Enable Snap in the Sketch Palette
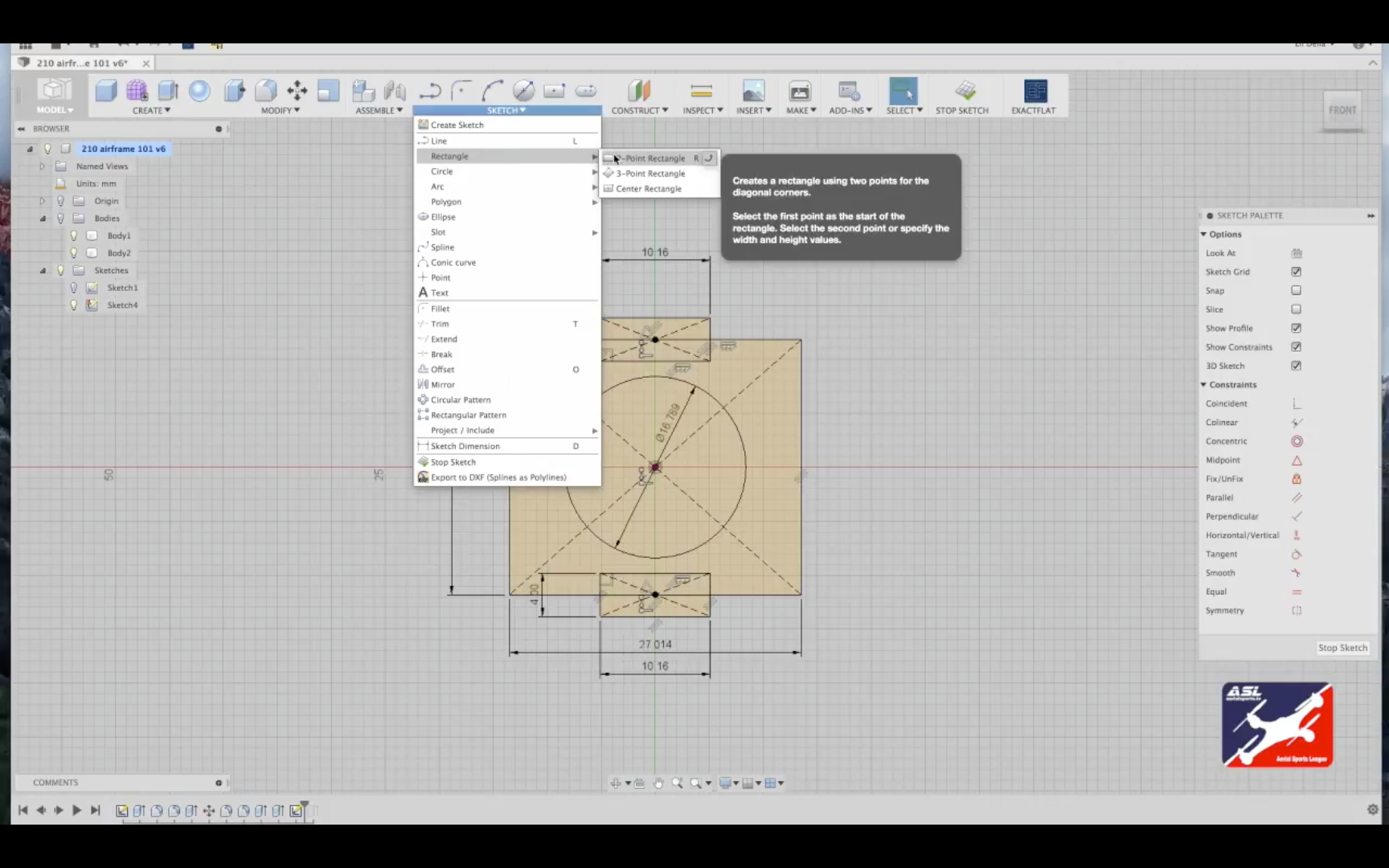Viewport: 1389px width, 868px height. click(x=1297, y=290)
